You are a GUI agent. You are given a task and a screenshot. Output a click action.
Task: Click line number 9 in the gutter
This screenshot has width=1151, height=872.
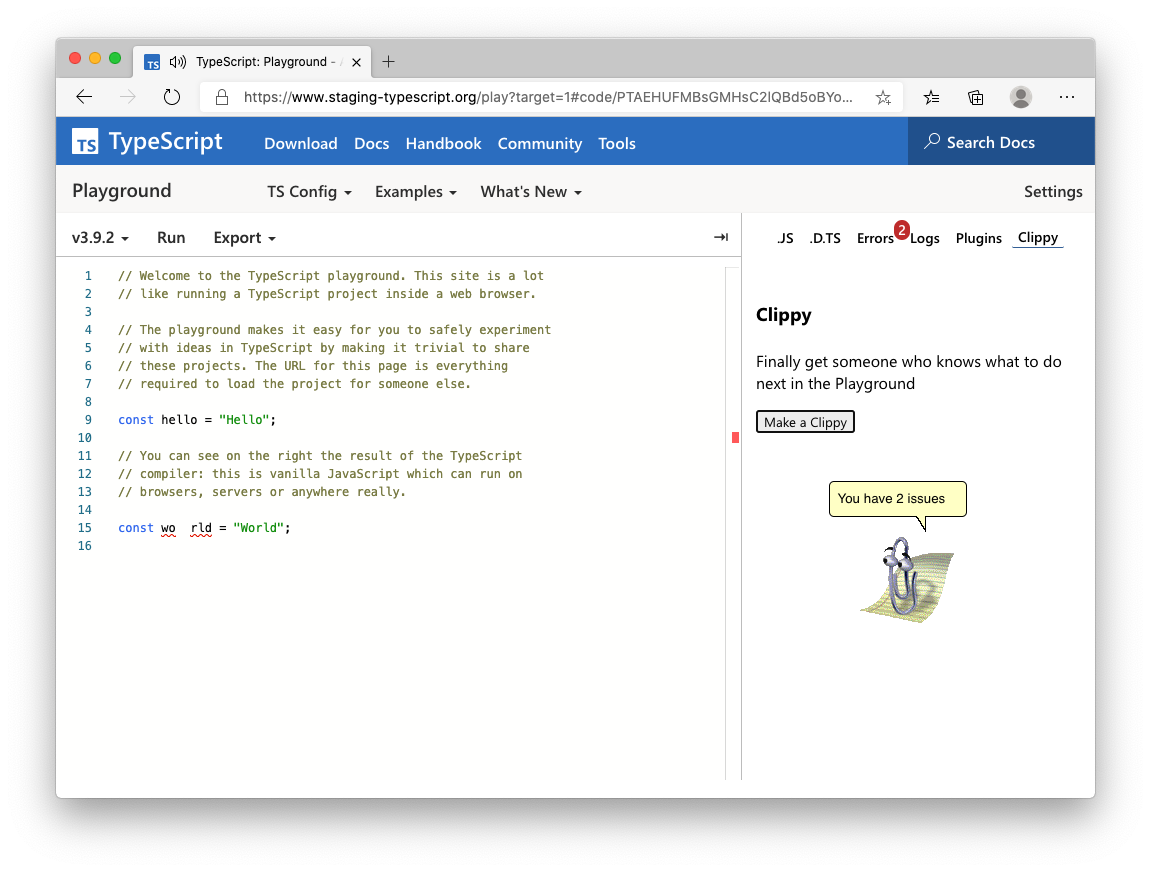(88, 420)
